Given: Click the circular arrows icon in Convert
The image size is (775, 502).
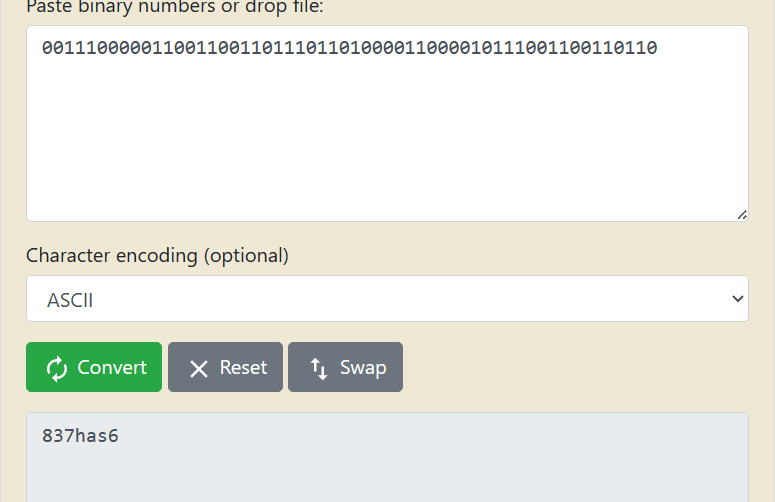Looking at the screenshot, I should click(57, 369).
